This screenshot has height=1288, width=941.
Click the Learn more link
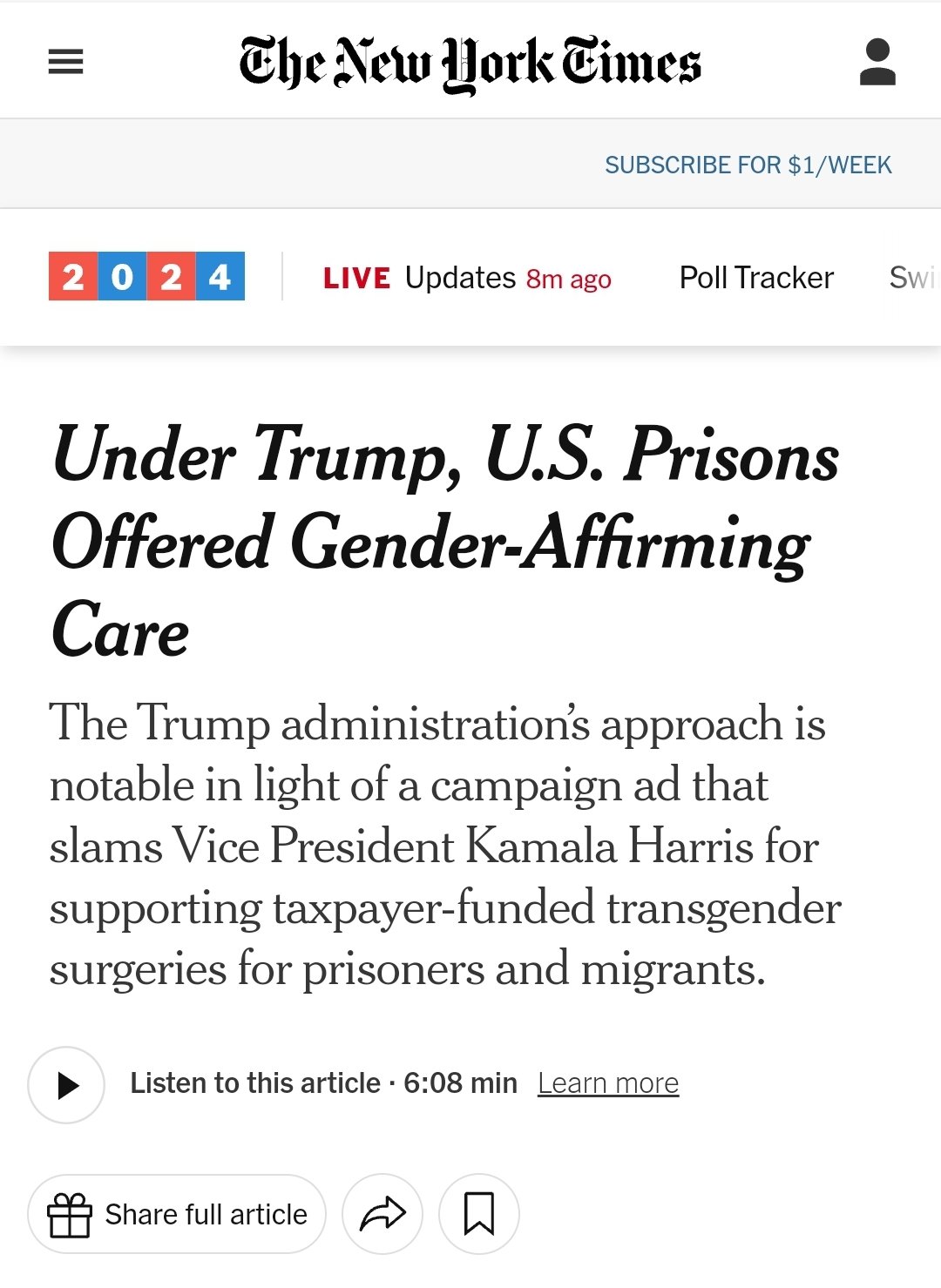pos(607,1083)
